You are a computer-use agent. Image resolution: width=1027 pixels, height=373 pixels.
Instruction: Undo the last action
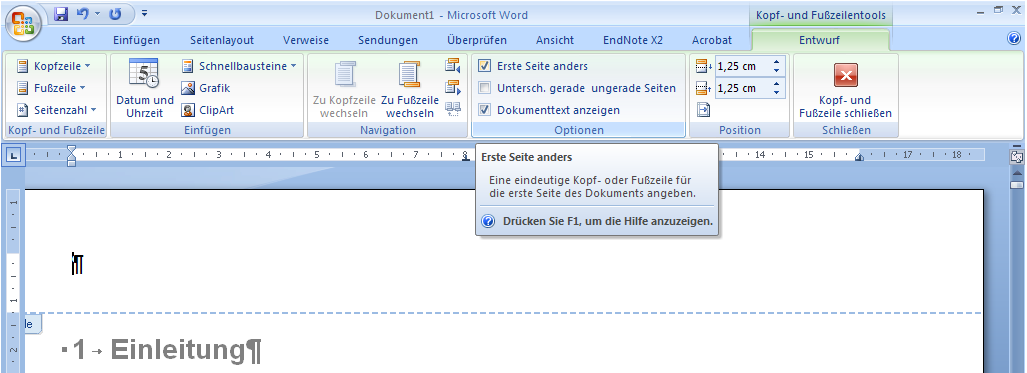(x=83, y=14)
